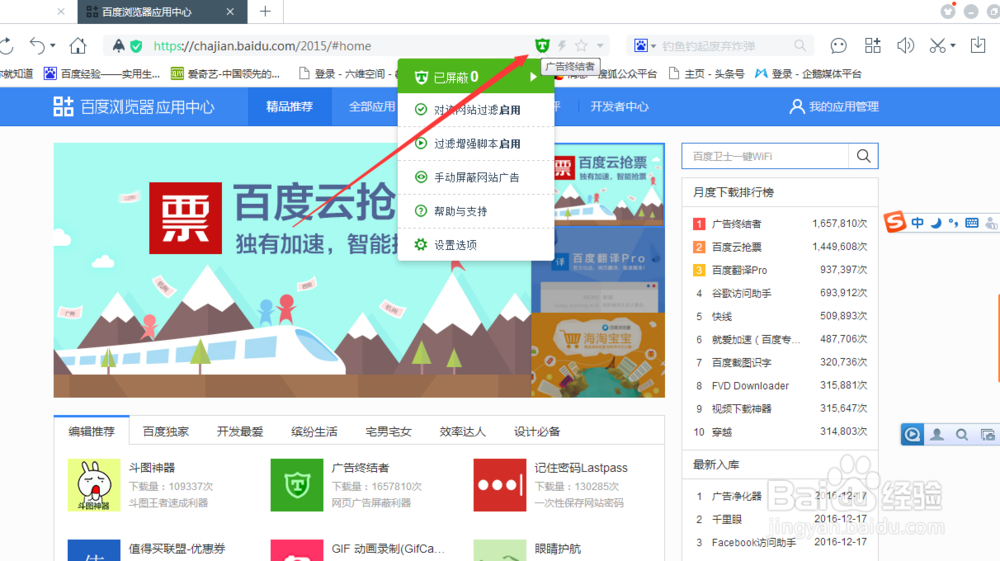Select the 海淘宝宝 banner thumbnail

pos(598,355)
